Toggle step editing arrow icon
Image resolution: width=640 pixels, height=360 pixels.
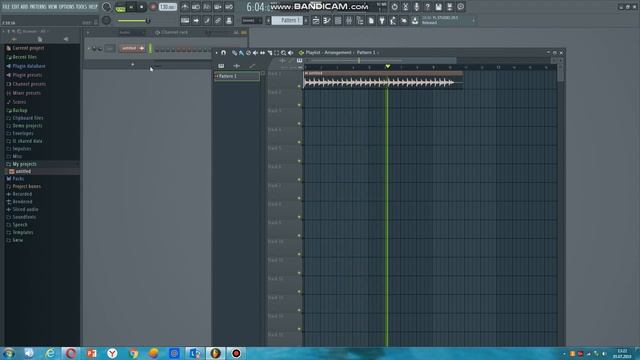196,20
